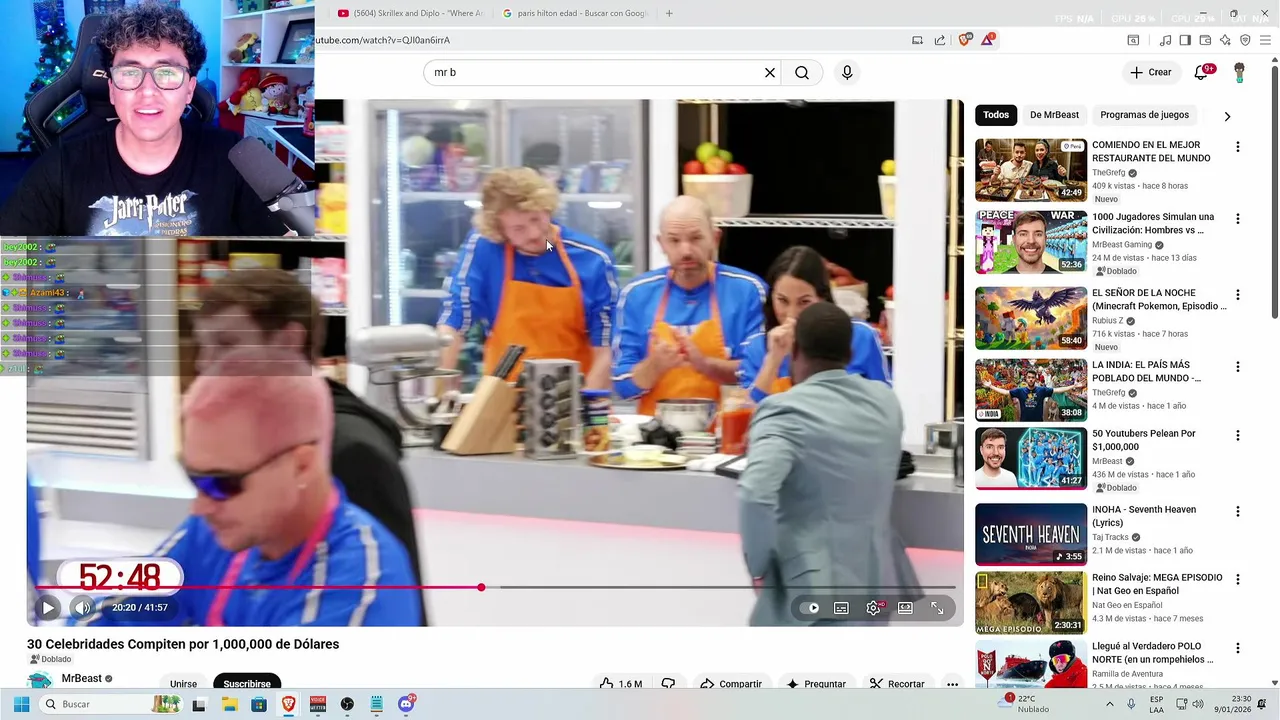
Task: Turn on subtitles in the video player
Action: (x=841, y=608)
